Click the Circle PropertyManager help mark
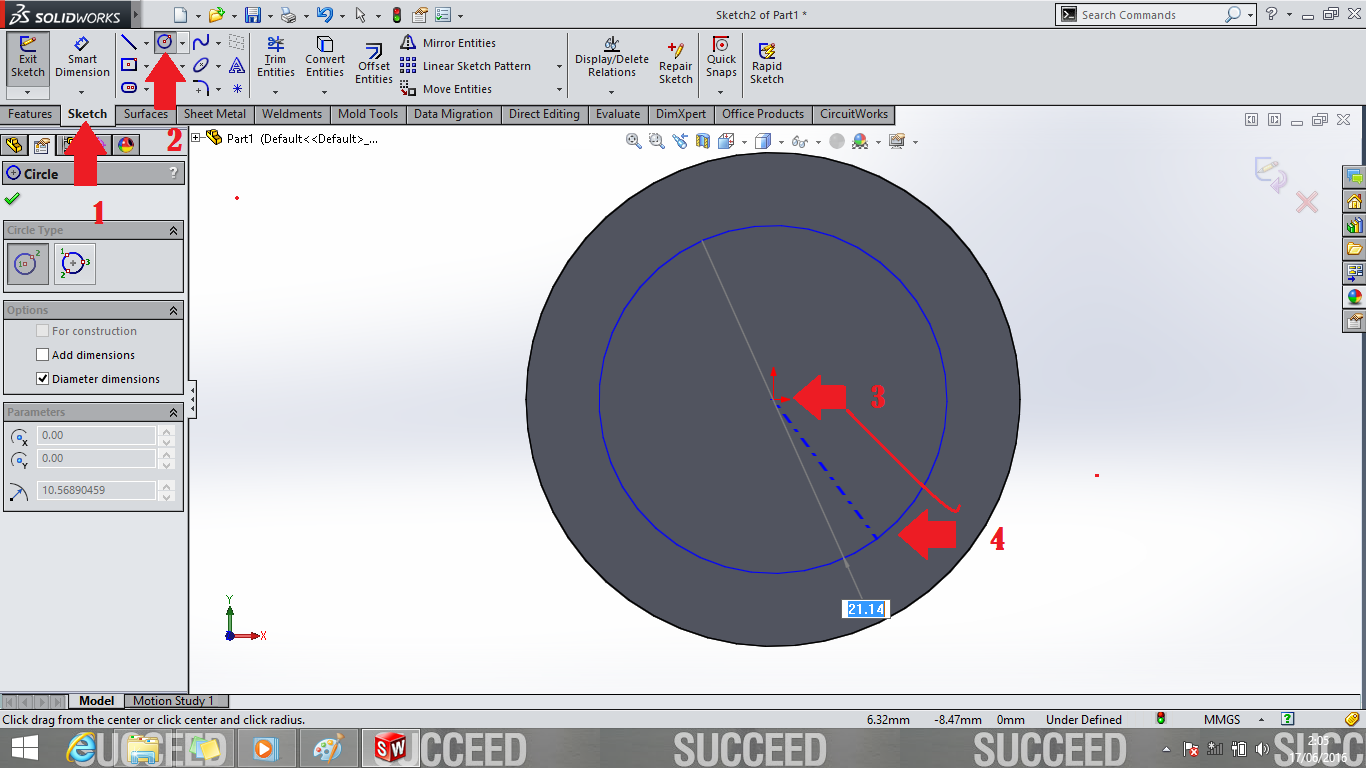Screen dimensions: 1366x768 point(175,172)
